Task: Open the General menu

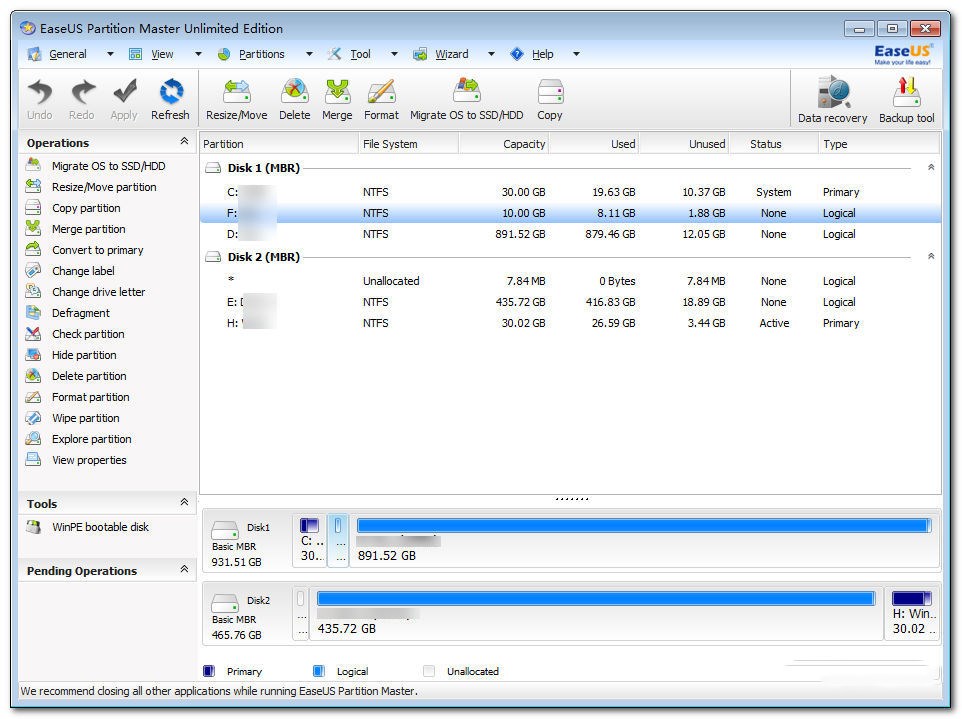Action: 67,54
